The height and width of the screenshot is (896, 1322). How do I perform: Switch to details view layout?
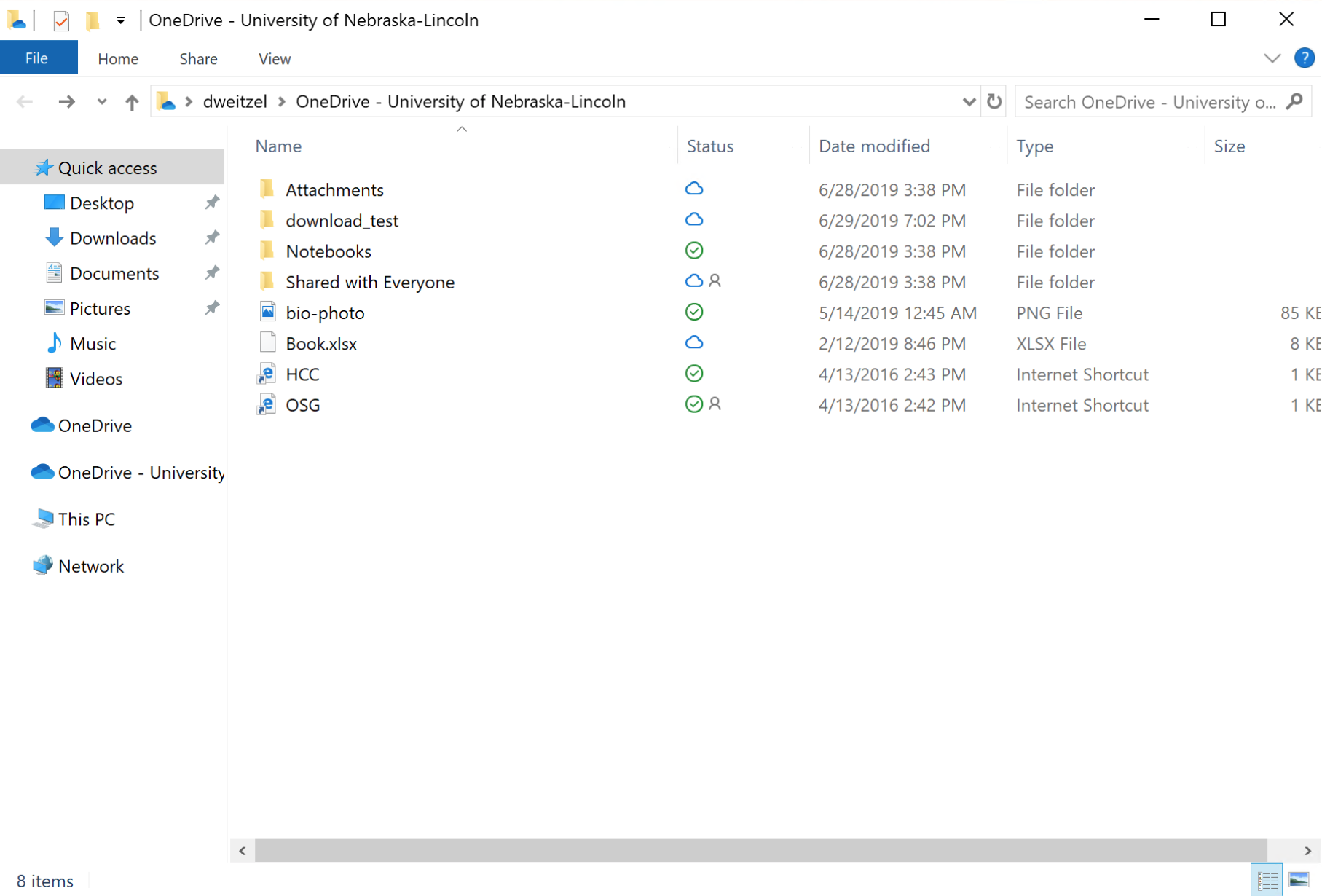[1267, 880]
